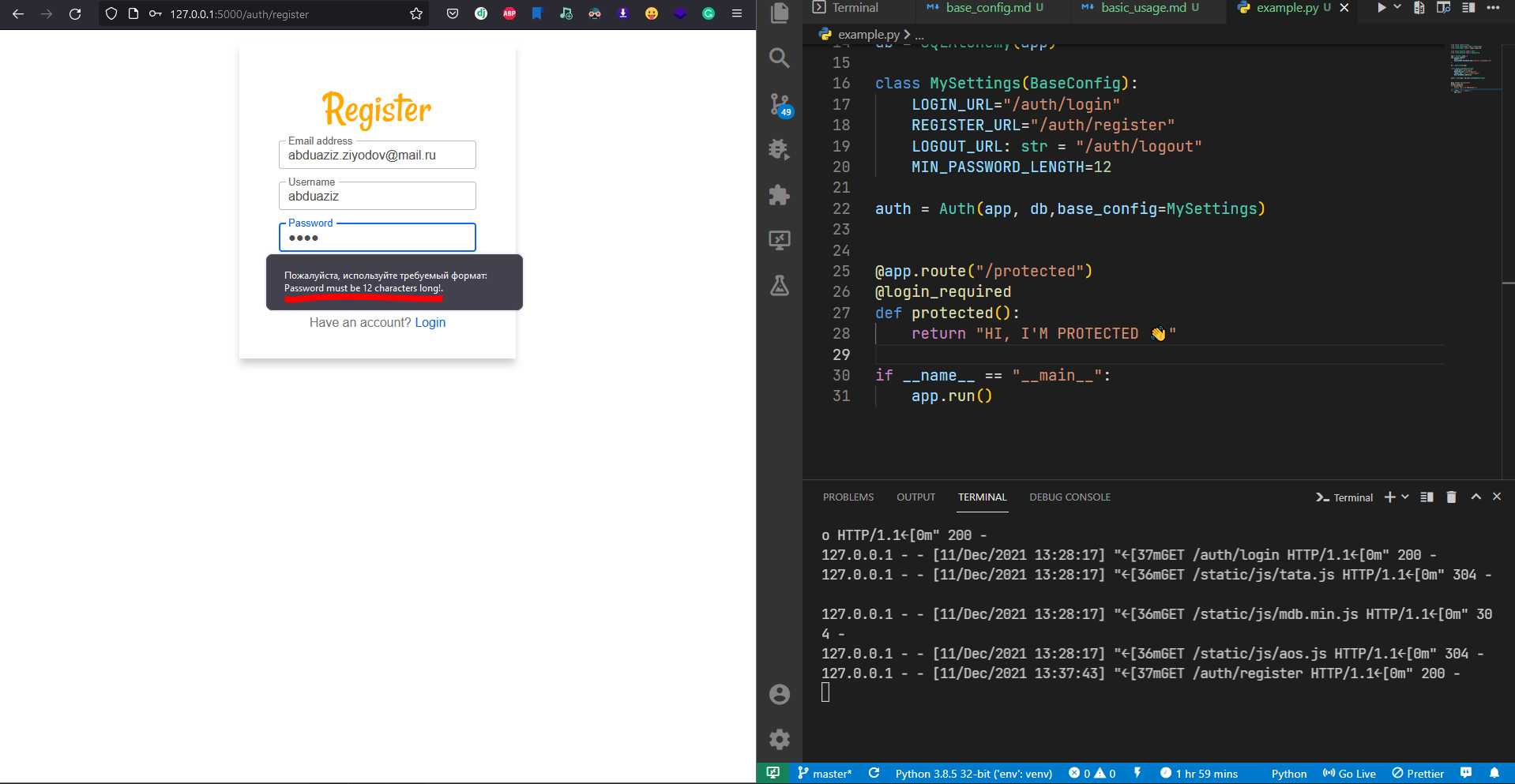Viewport: 1515px width, 784px height.
Task: Expand the run options dropdown arrow
Action: click(x=1397, y=7)
